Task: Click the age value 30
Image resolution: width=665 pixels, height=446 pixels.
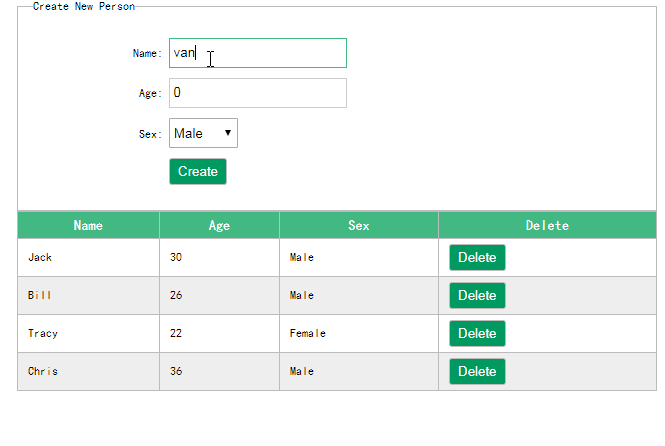Action: [x=176, y=257]
